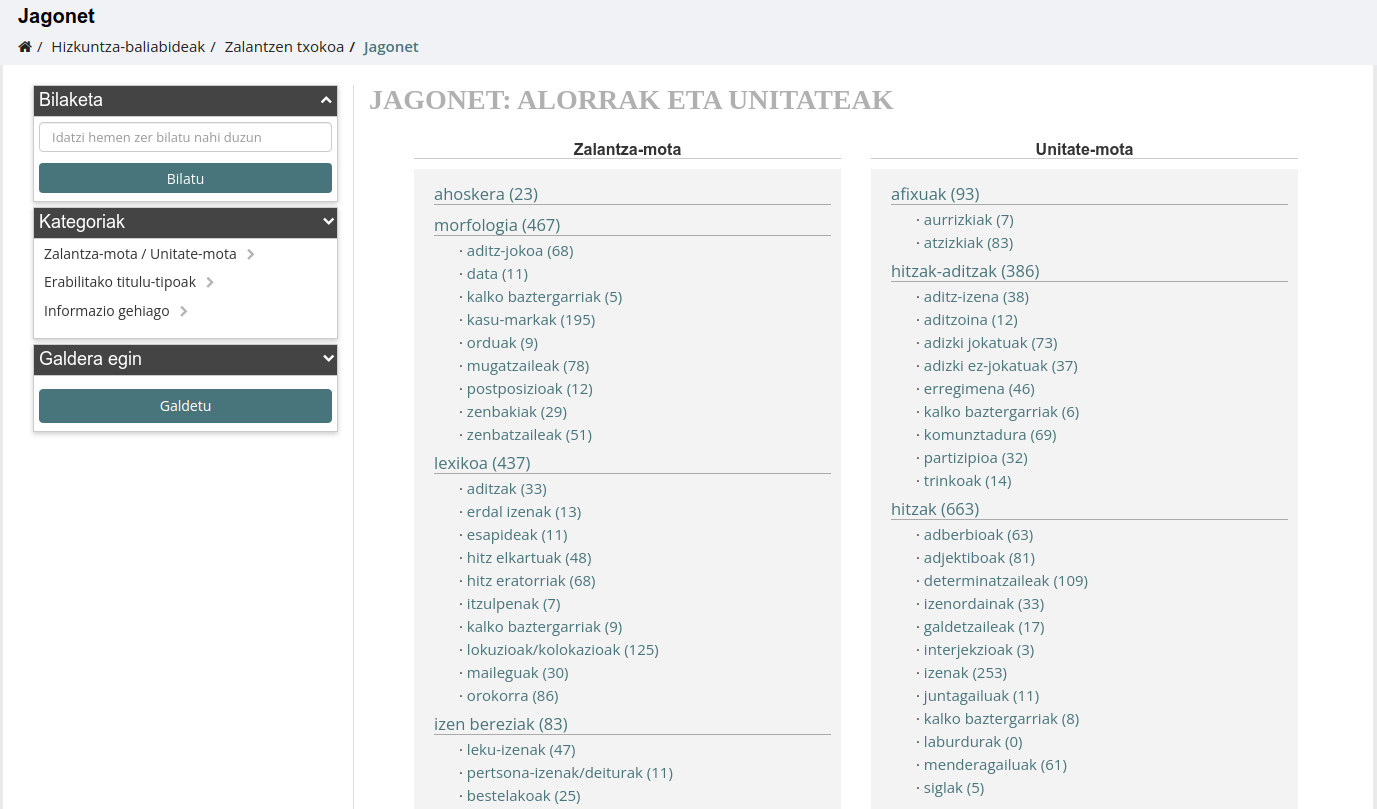
Task: Open erdal izenak (13) link
Action: coord(524,512)
